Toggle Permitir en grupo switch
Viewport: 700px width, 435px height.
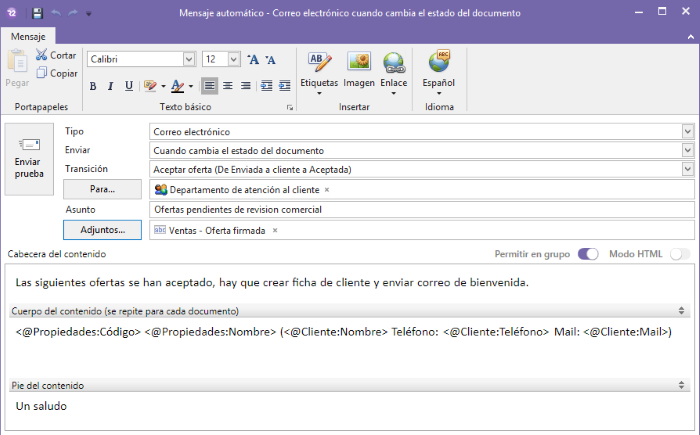click(588, 254)
